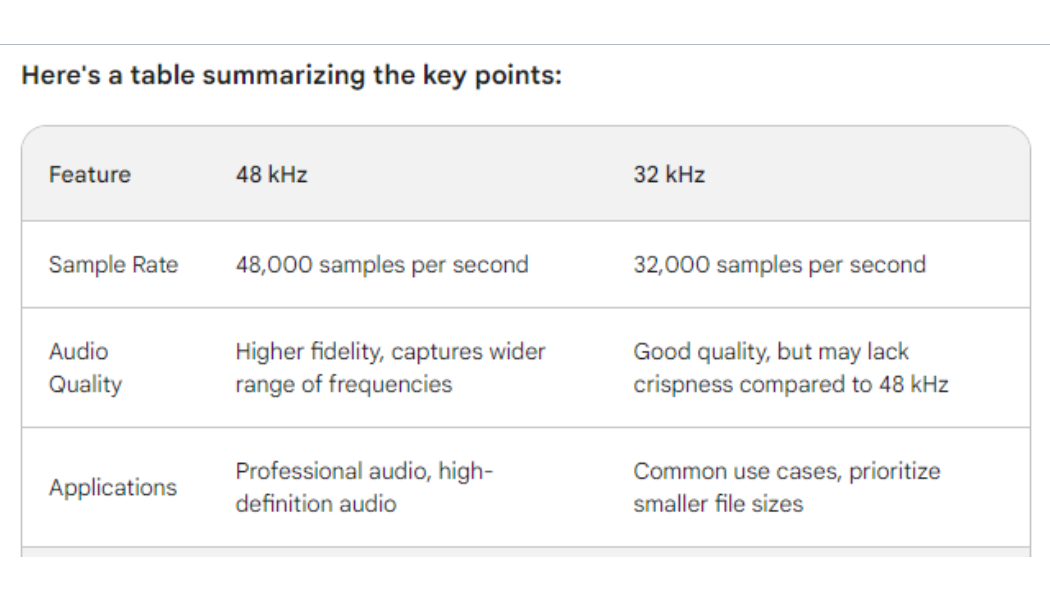Screen dimensions: 1050x600
Task: Click the "definition audio" text line
Action: [x=316, y=504]
